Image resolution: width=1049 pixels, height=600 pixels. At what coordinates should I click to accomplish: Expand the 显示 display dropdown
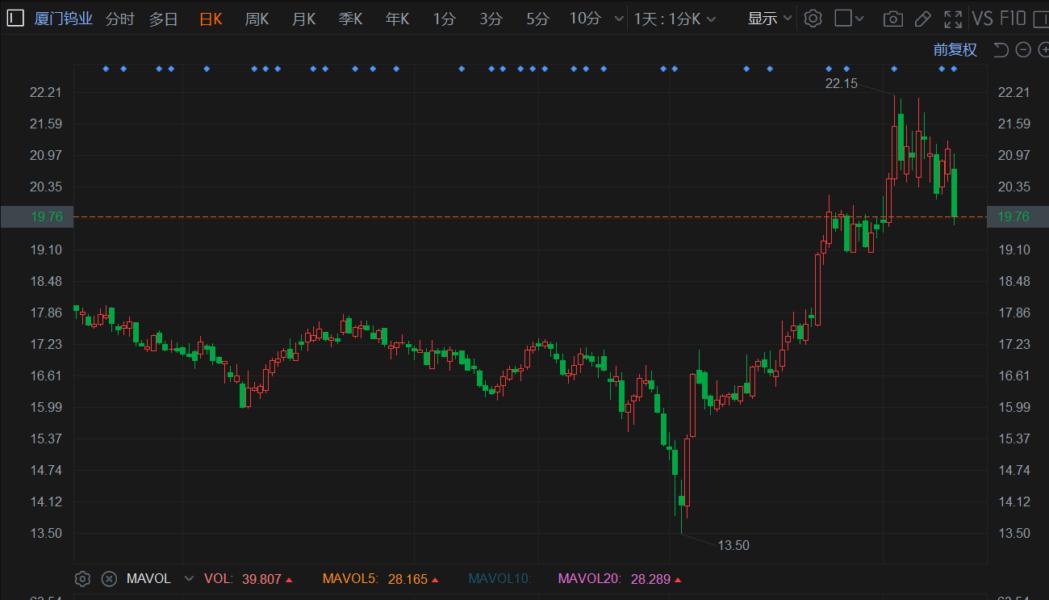click(769, 18)
